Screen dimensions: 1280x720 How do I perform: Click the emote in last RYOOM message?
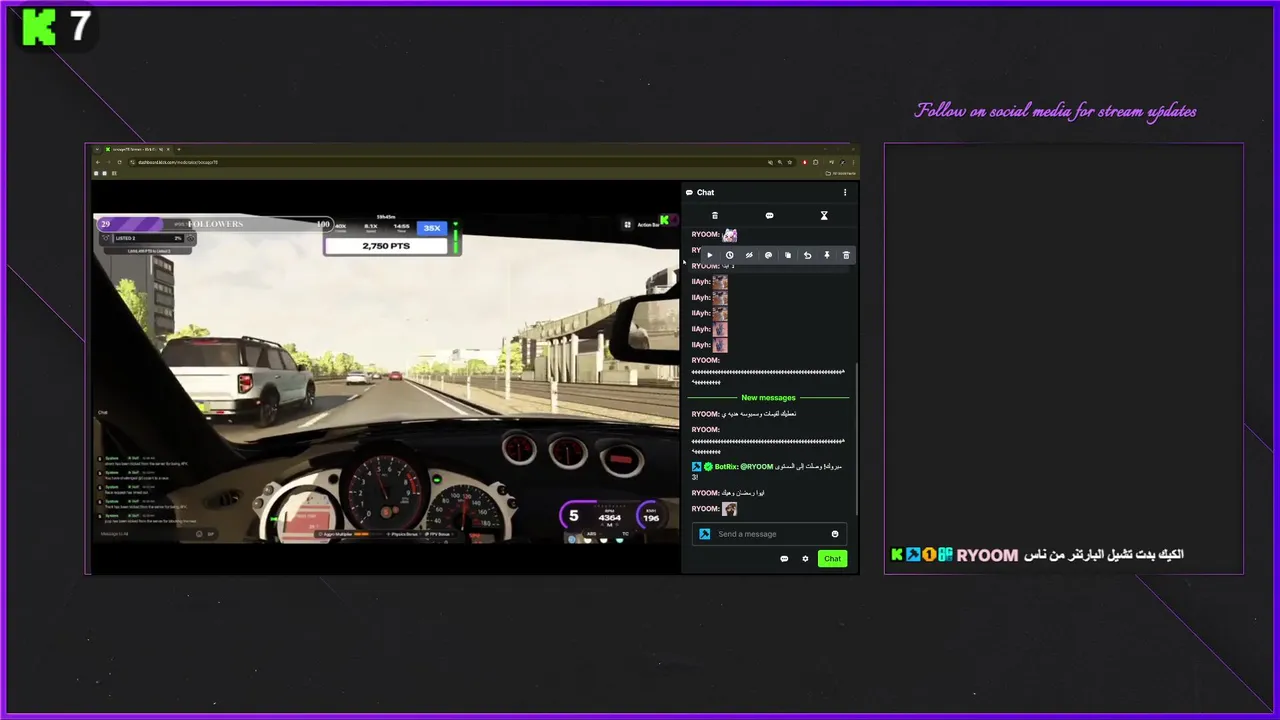(x=730, y=509)
